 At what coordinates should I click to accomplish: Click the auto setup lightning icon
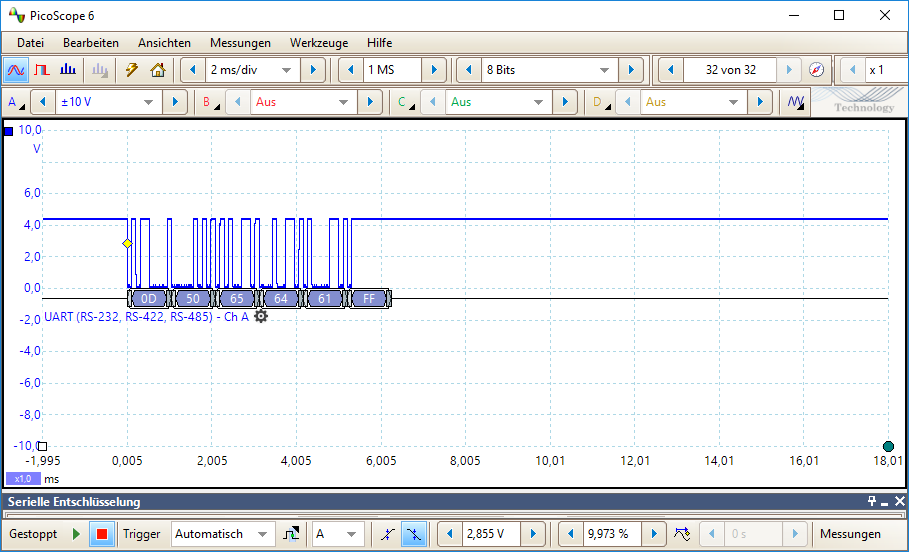coord(131,70)
